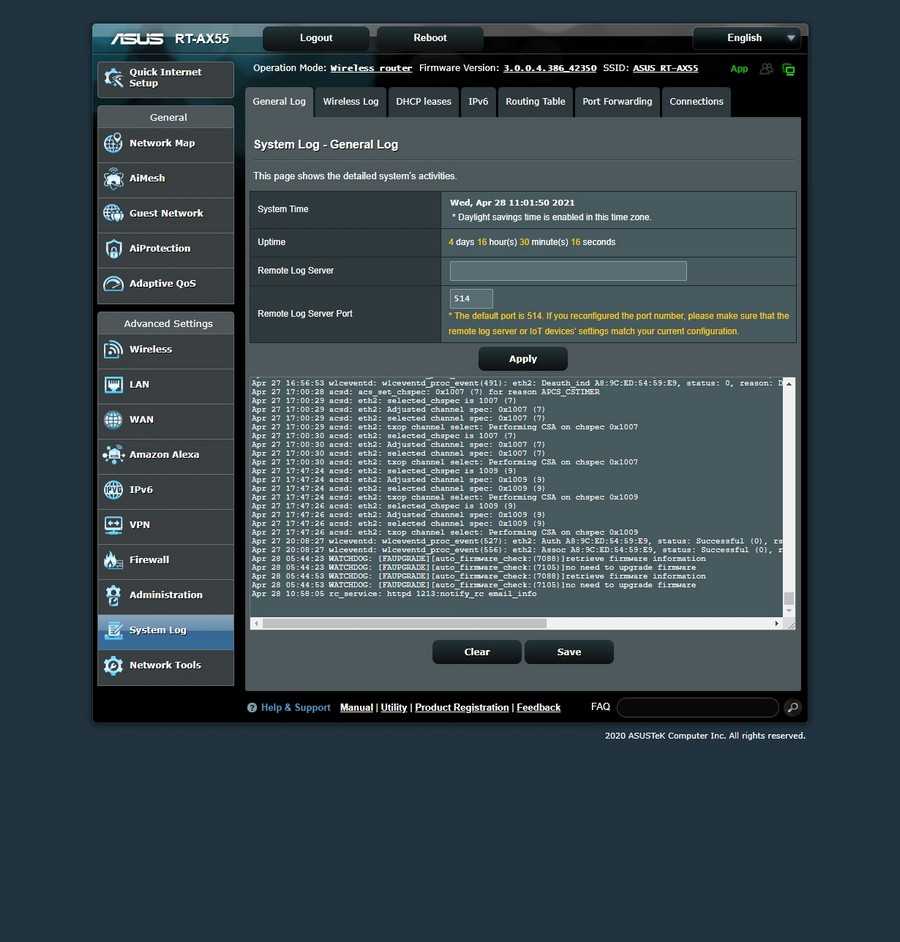Click the Adaptive QoS gauge icon
900x942 pixels.
(x=113, y=284)
